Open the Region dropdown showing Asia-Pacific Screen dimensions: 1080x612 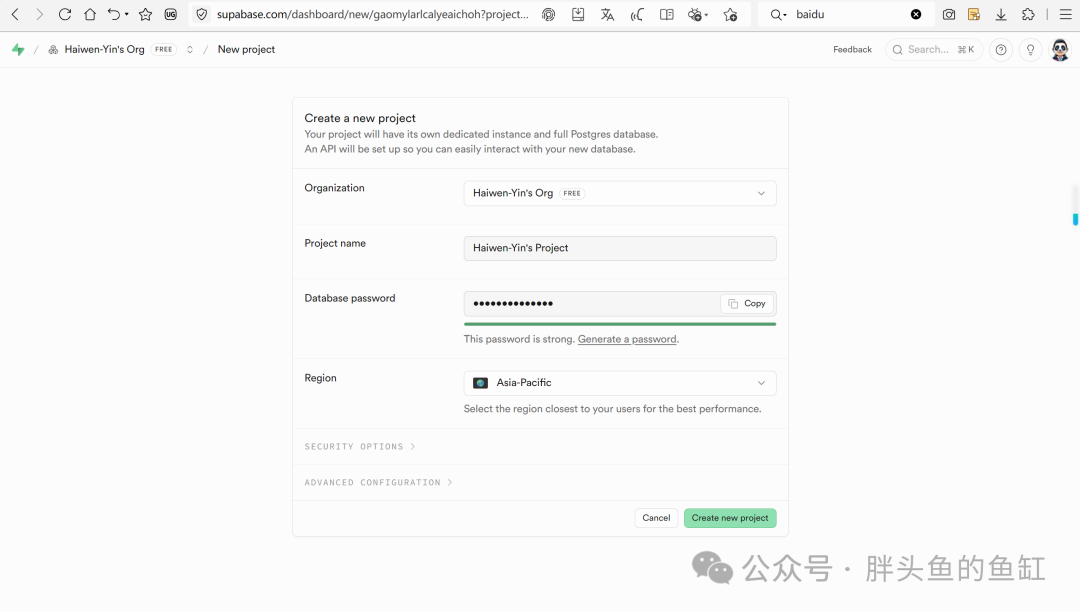(620, 383)
